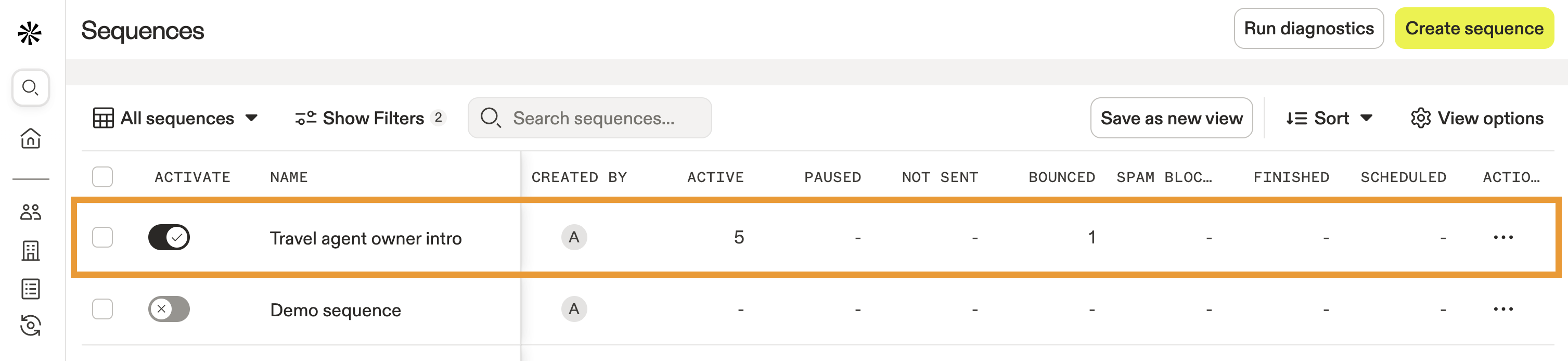Screen dimensions: 1568x361
Task: Click the asterisk app logo icon
Action: pyautogui.click(x=29, y=33)
